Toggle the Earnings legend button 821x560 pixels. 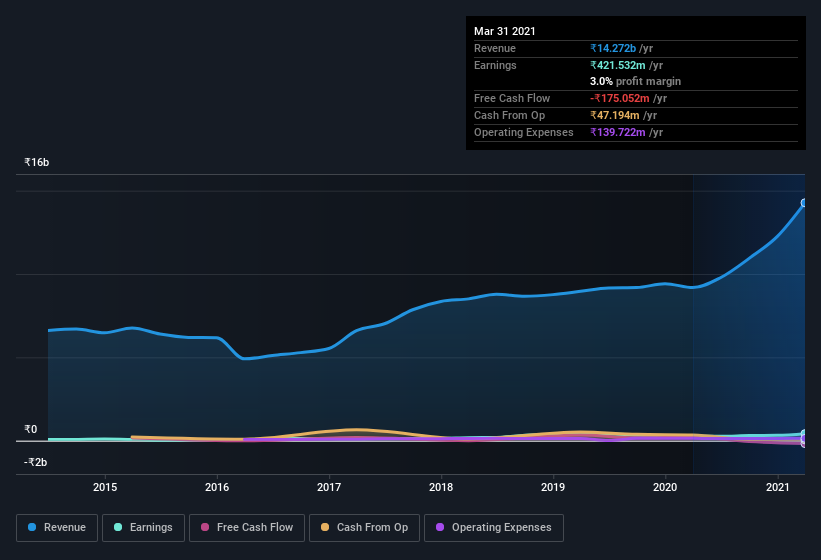(143, 528)
